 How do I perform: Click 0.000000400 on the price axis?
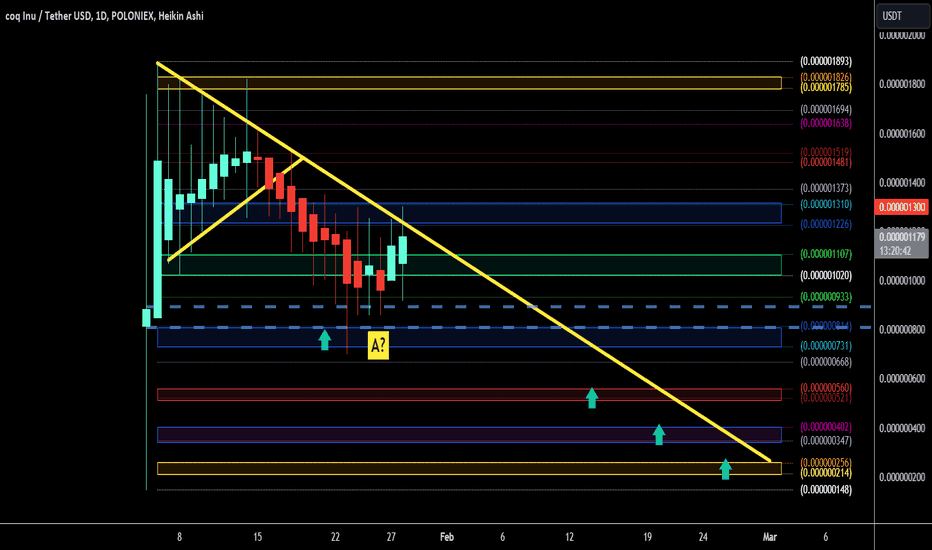(x=902, y=428)
